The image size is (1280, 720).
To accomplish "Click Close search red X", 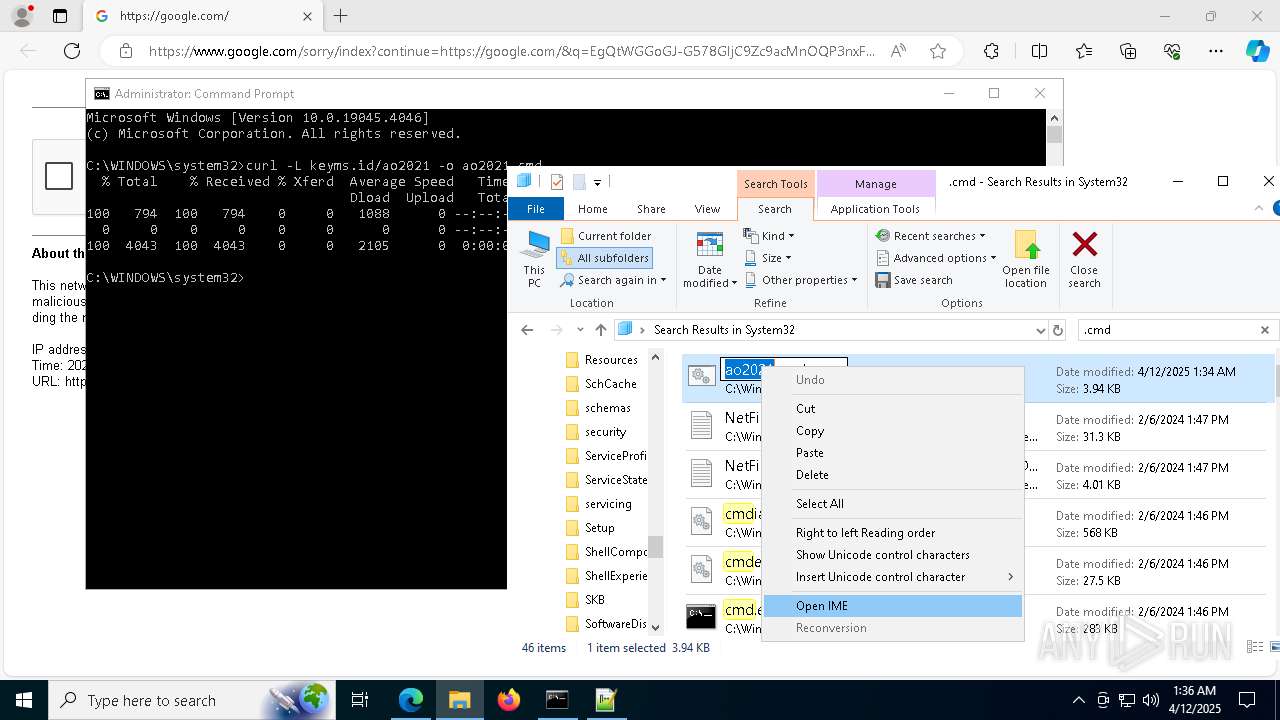I will point(1084,259).
